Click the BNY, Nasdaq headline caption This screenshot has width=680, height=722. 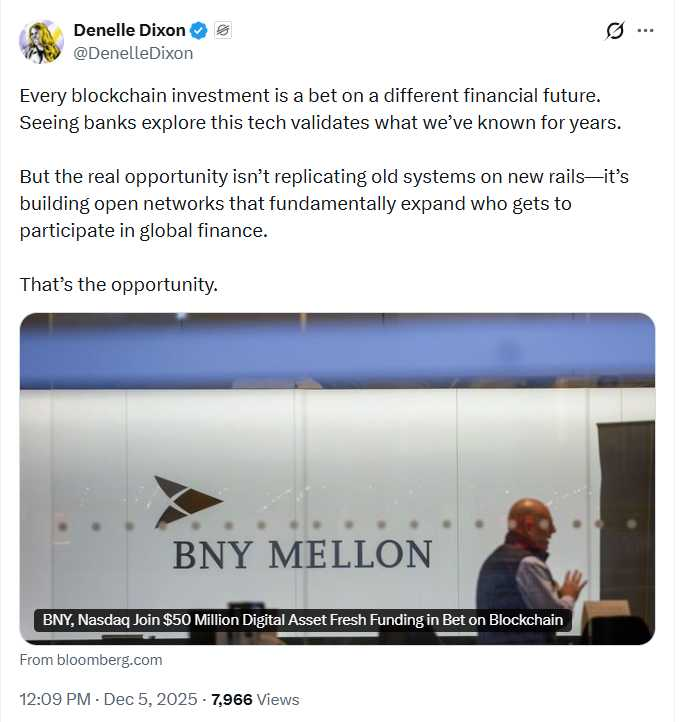click(303, 620)
